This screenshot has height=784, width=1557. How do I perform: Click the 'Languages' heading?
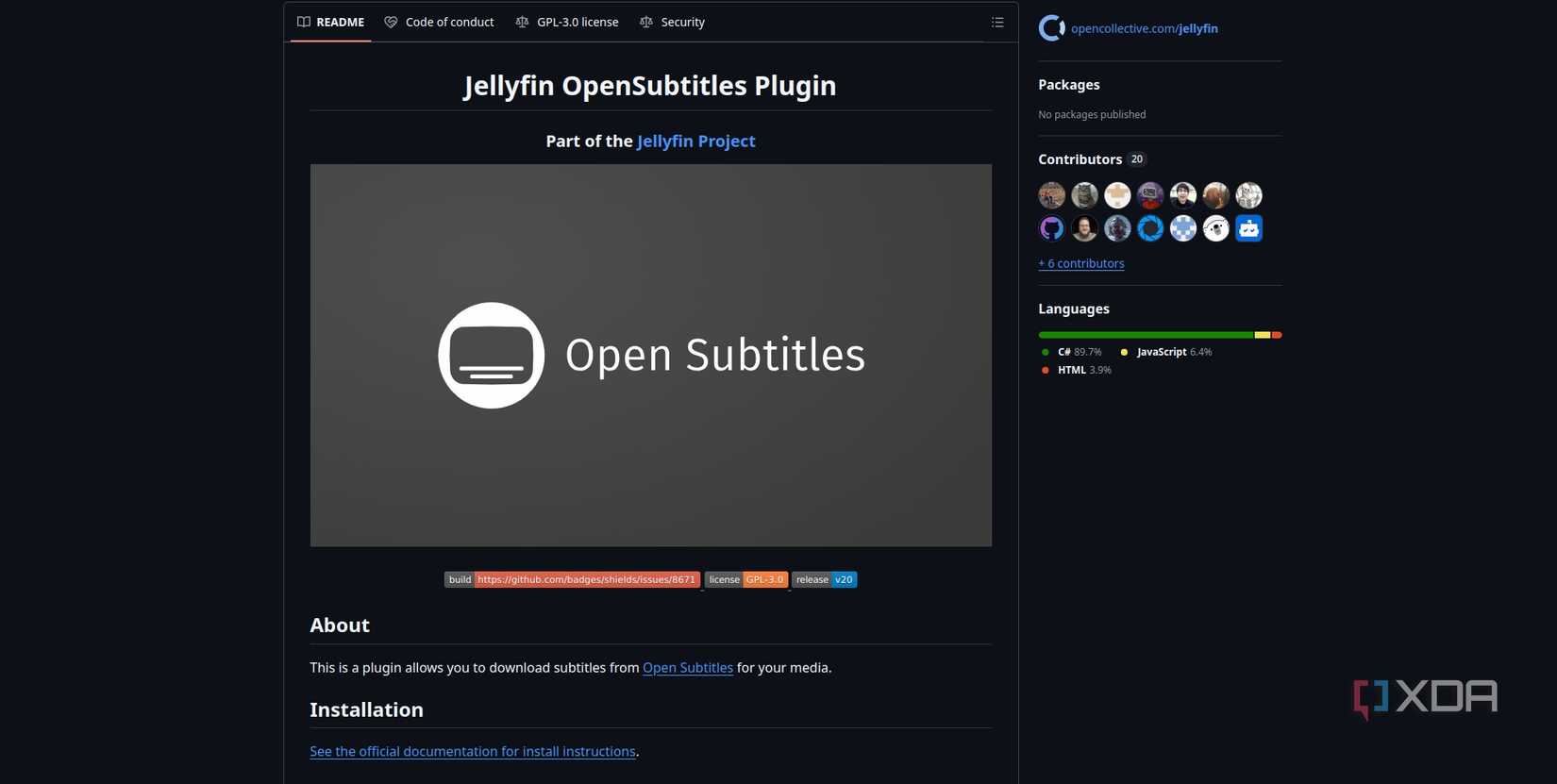coord(1074,309)
